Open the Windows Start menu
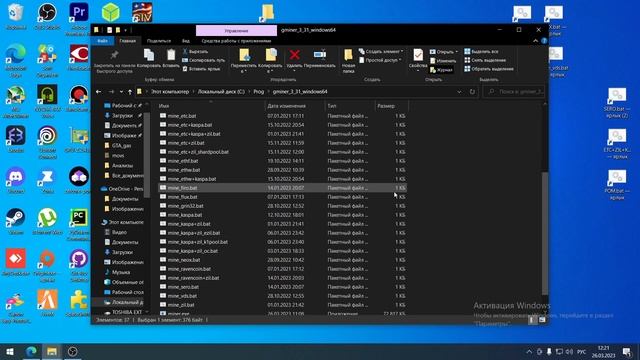 (10, 351)
